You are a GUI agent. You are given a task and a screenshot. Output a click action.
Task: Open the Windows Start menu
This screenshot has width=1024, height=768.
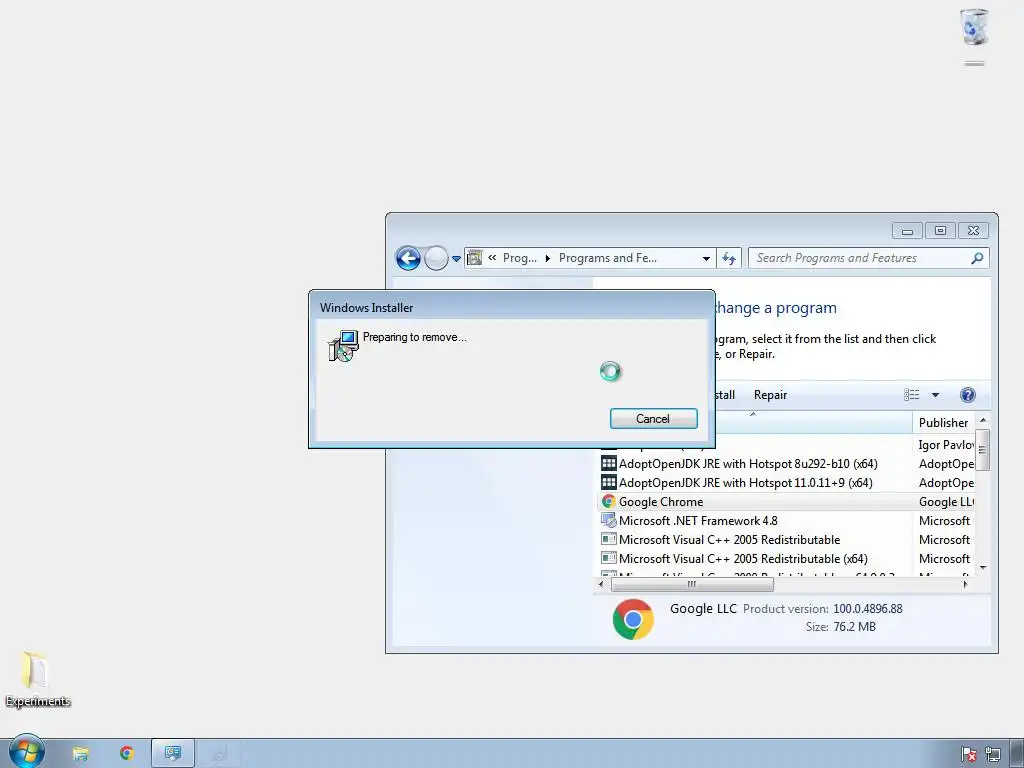coord(26,752)
